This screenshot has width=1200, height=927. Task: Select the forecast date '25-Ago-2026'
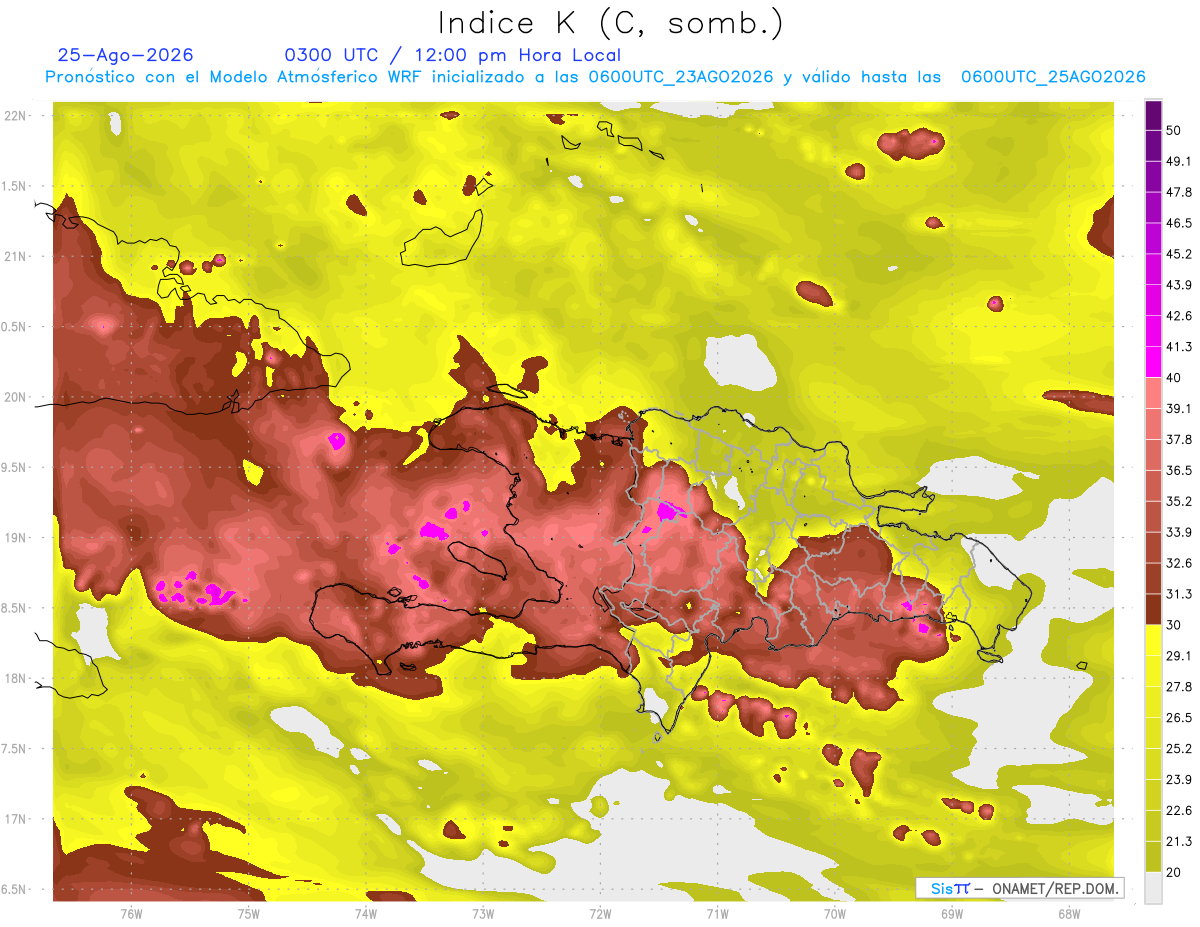125,55
